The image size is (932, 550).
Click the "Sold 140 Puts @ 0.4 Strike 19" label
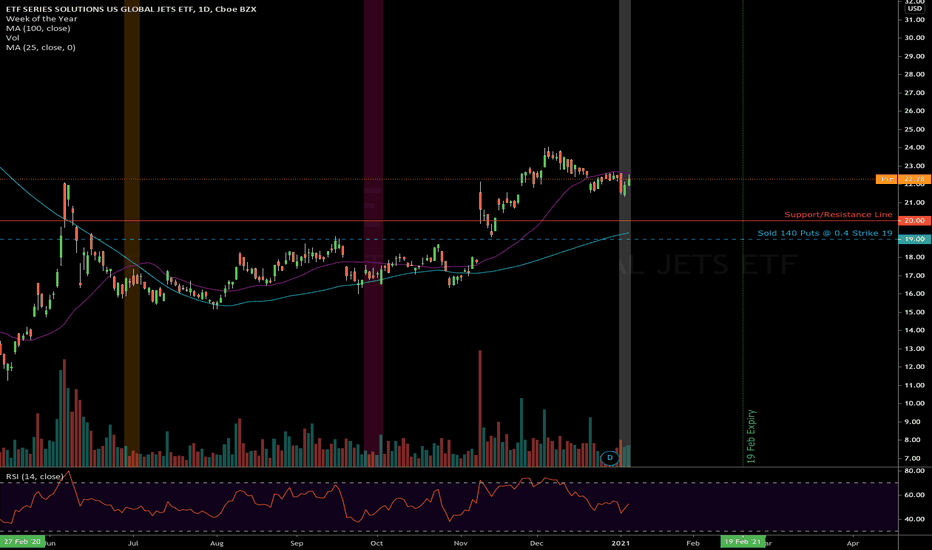[x=825, y=232]
